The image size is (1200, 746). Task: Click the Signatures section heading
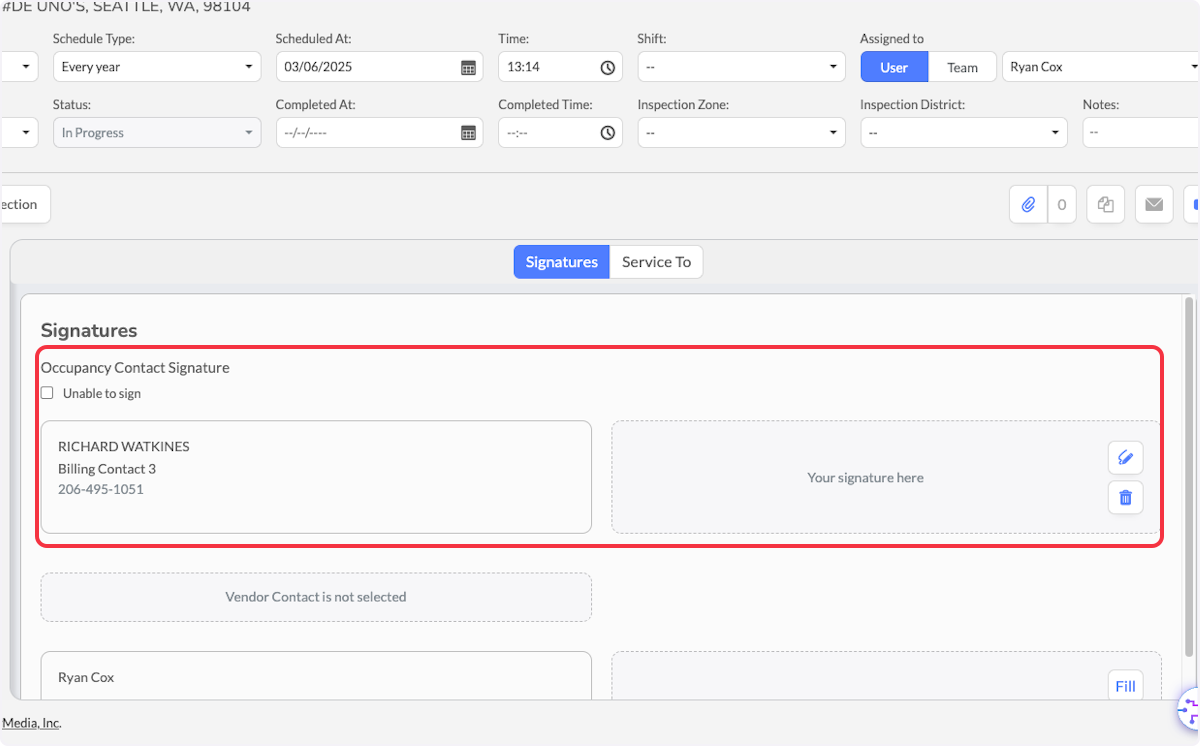89,330
